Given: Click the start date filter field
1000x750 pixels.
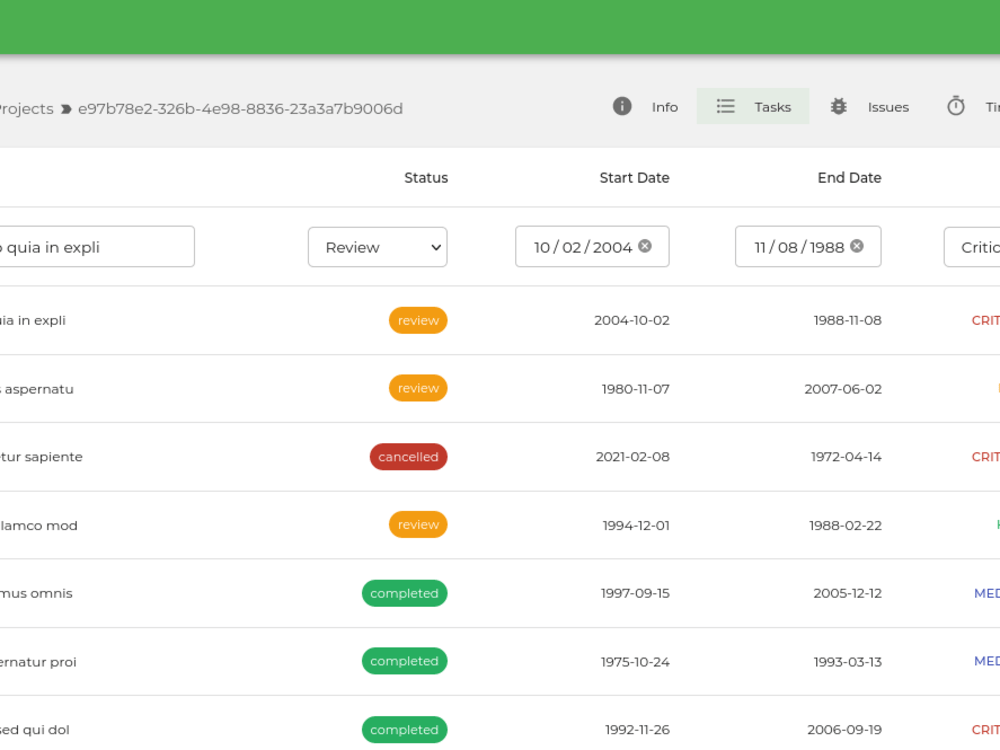Looking at the screenshot, I should point(592,246).
